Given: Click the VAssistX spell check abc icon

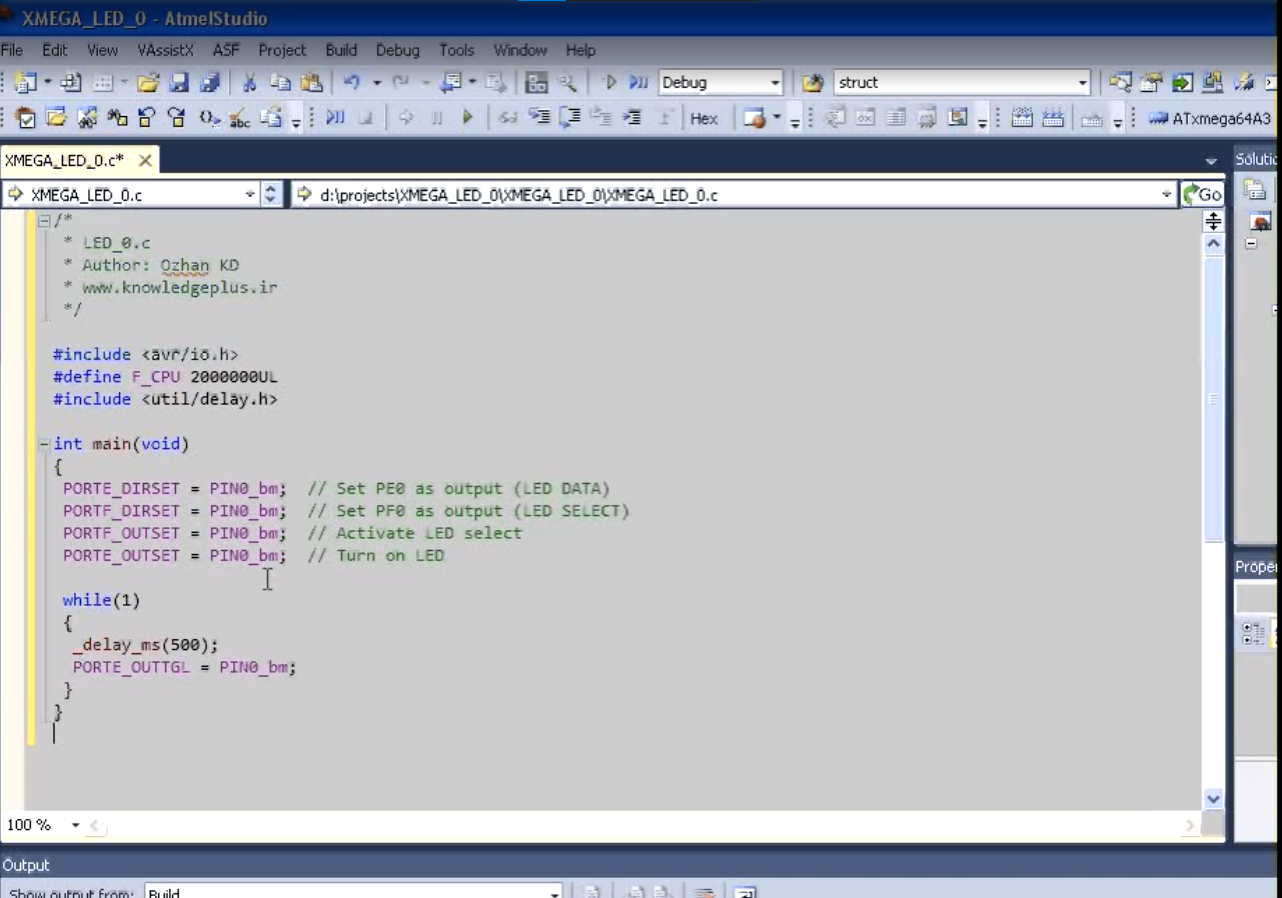Looking at the screenshot, I should tap(239, 118).
